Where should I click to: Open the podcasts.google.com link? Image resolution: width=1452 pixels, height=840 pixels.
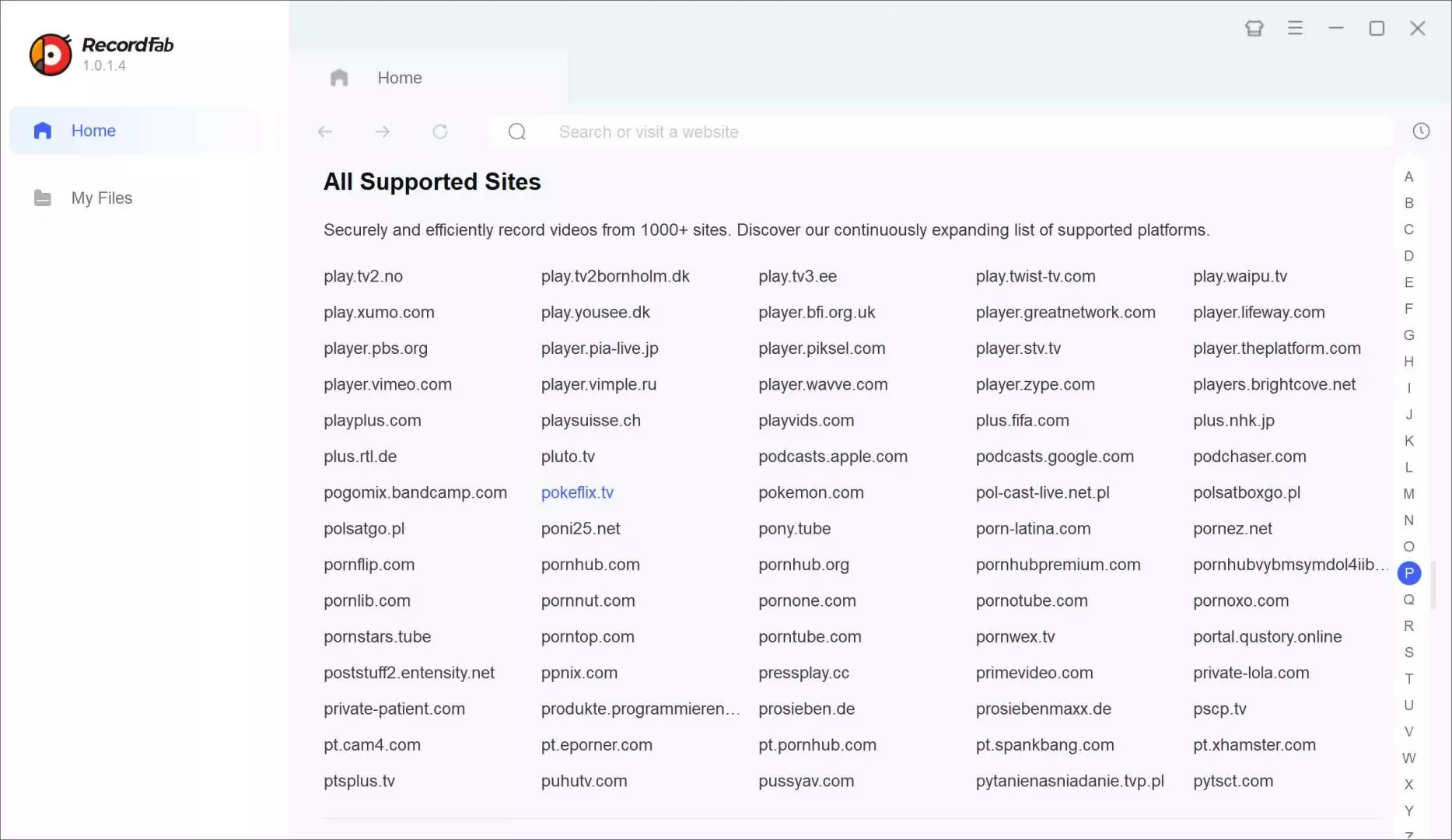pos(1055,457)
